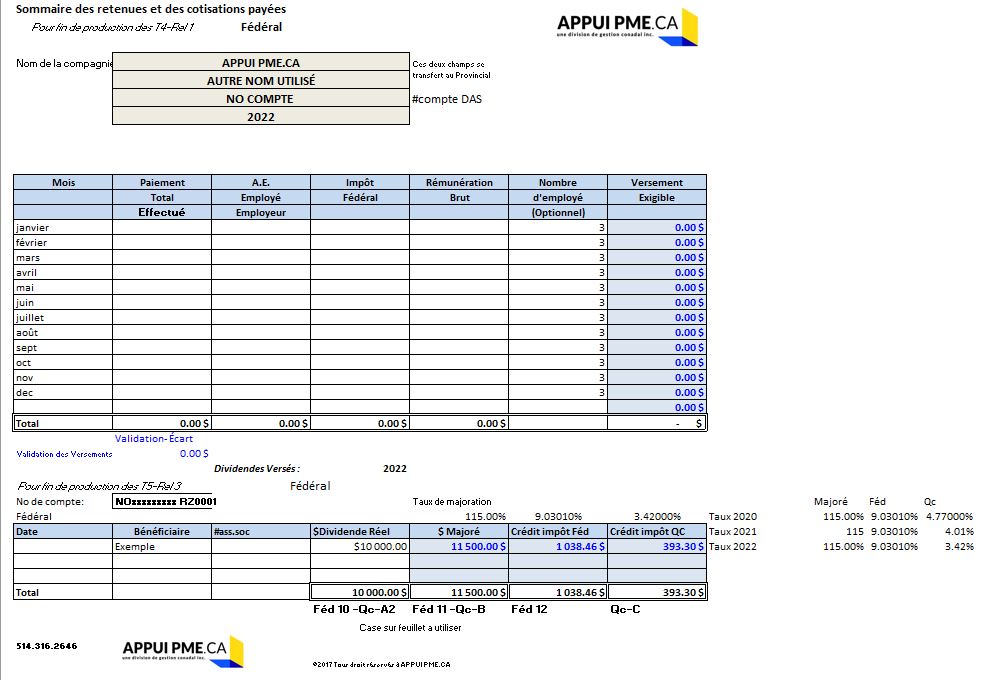
Task: Click the Impôt Fédéral cell for mars
Action: pyautogui.click(x=360, y=258)
